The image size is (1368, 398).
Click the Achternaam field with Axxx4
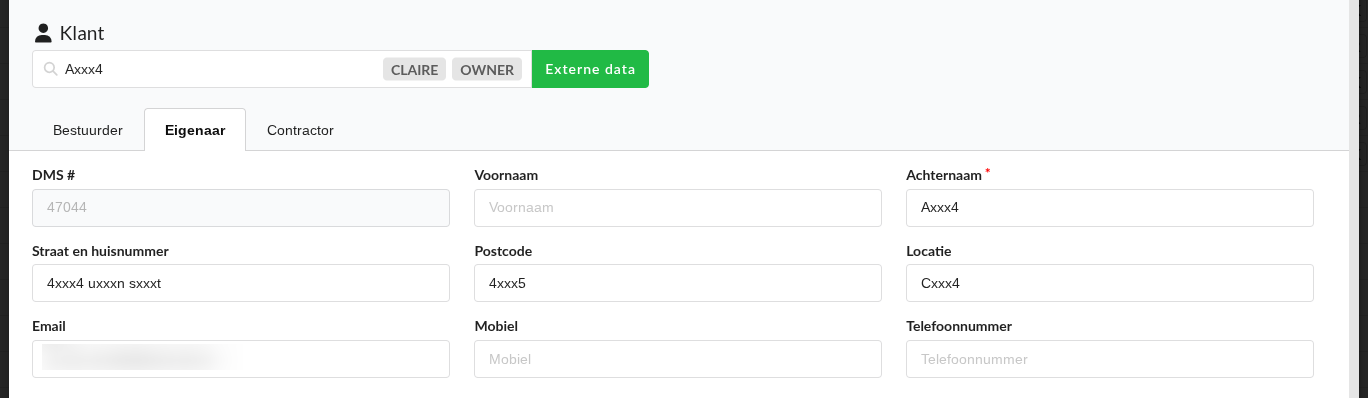[1110, 208]
